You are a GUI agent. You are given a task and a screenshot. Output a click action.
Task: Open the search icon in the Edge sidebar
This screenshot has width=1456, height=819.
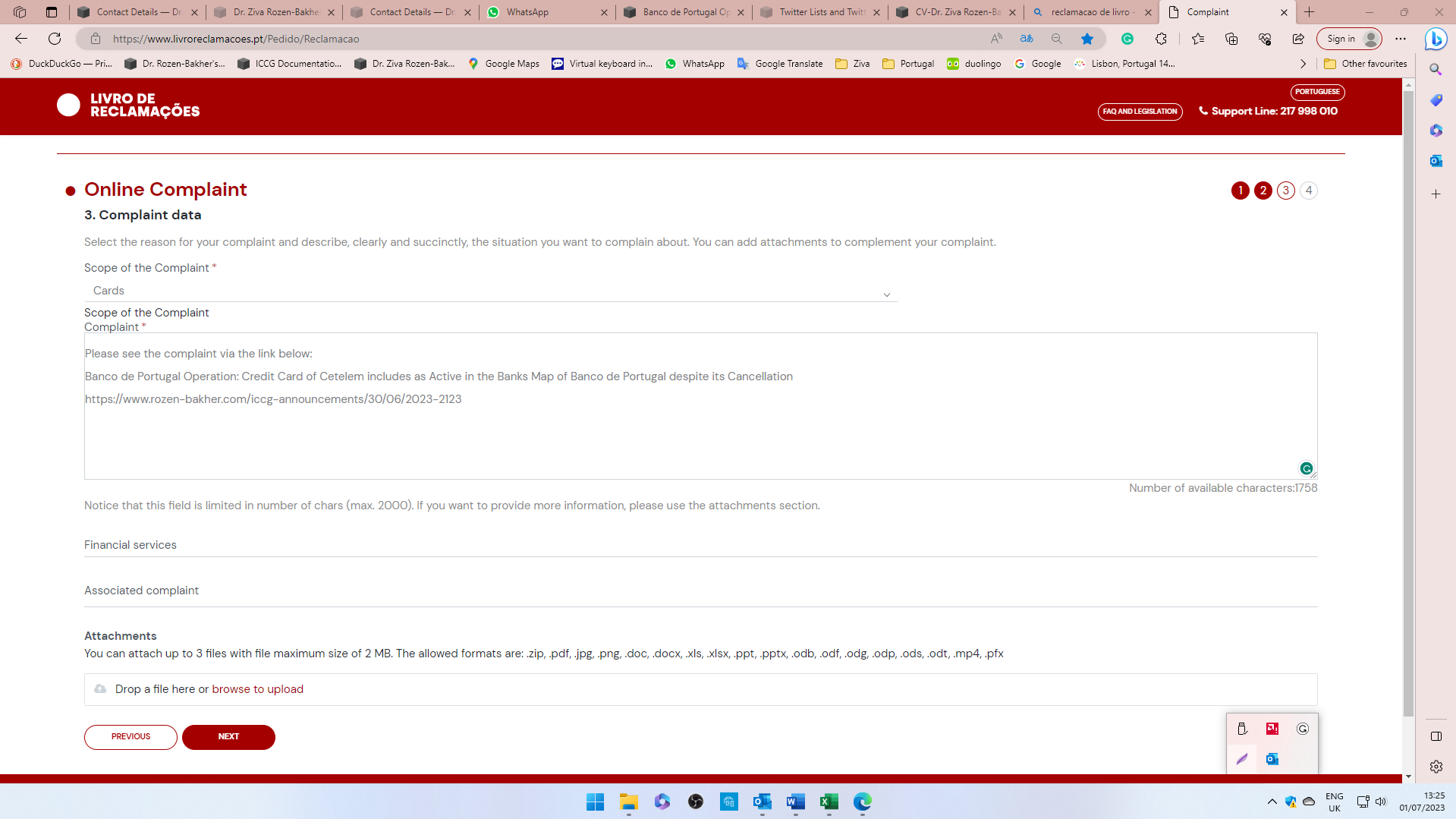(1436, 69)
